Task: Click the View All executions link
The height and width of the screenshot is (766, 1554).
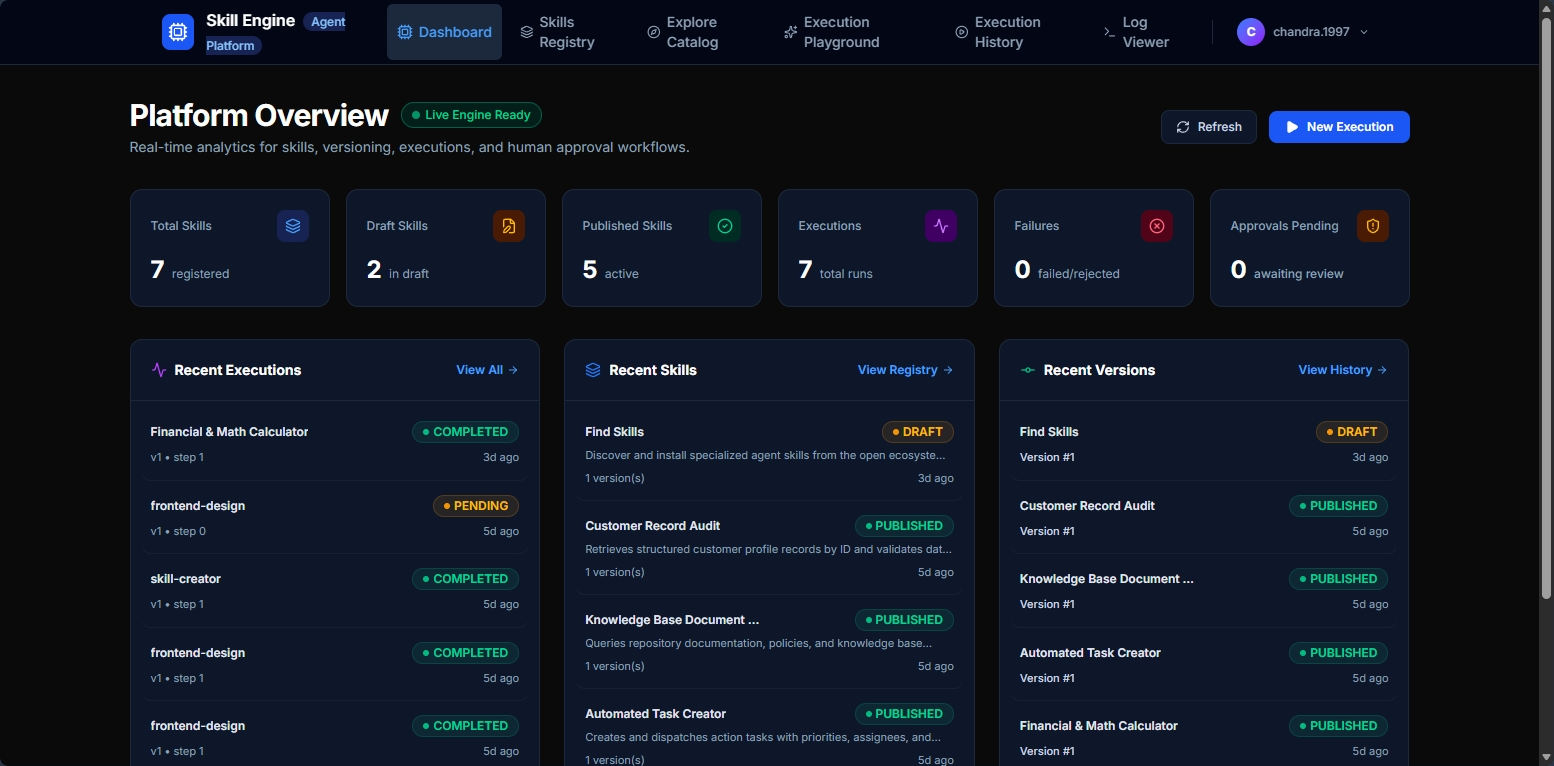Action: point(487,370)
